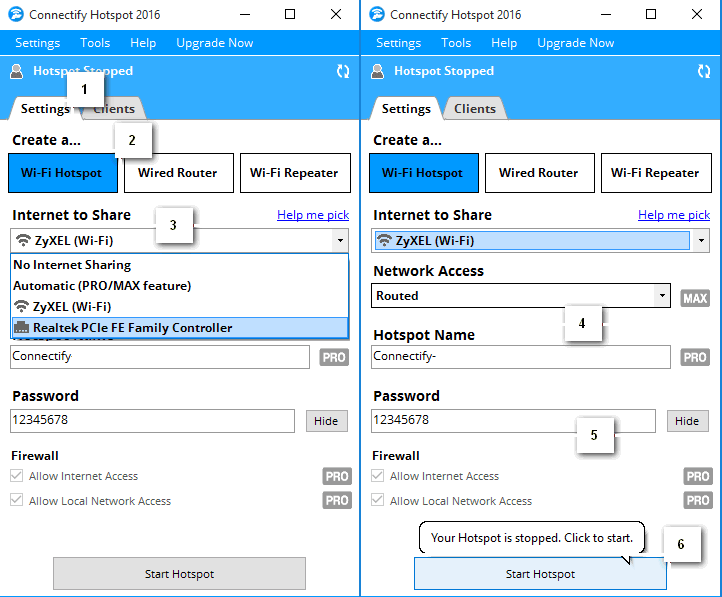Click PRO badge beside Hotspot Name, right window

tap(695, 357)
